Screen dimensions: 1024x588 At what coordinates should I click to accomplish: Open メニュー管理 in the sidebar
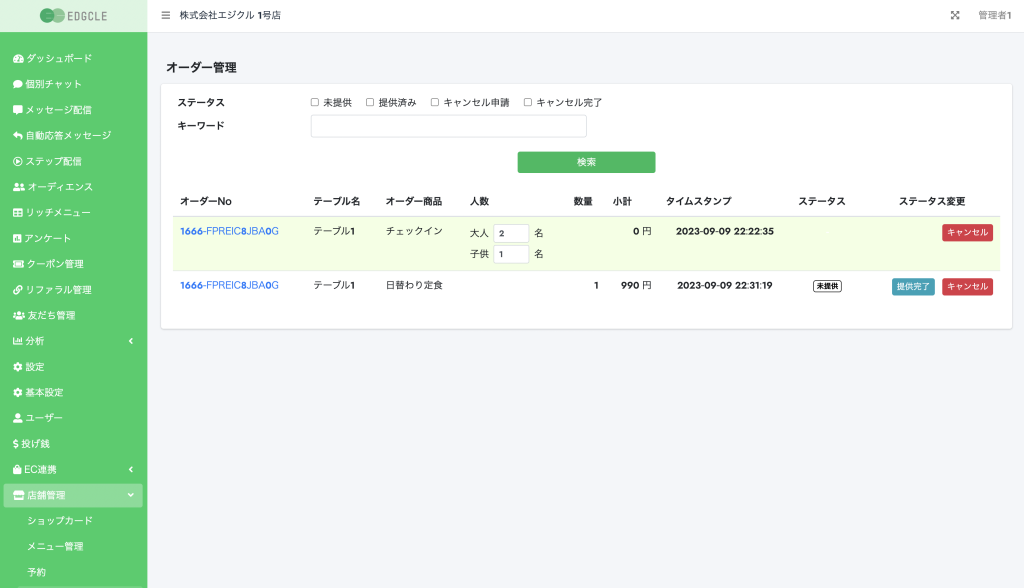pyautogui.click(x=55, y=546)
